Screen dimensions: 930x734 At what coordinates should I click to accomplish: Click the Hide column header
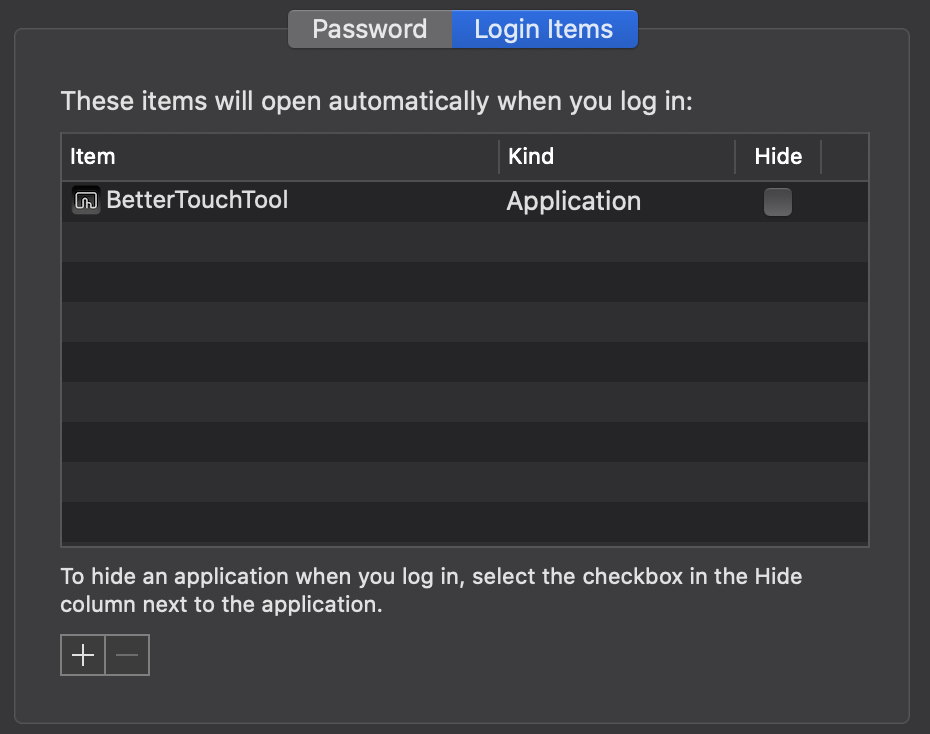click(x=778, y=157)
